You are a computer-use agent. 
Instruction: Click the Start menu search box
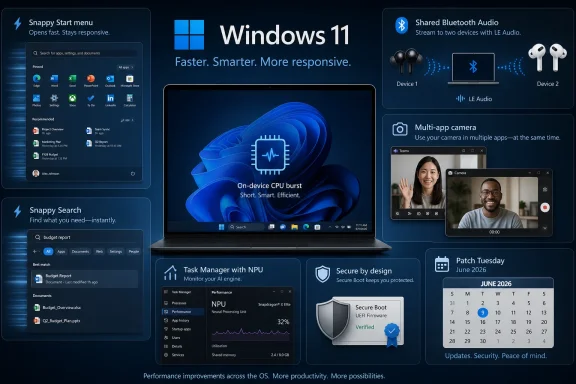pos(84,53)
